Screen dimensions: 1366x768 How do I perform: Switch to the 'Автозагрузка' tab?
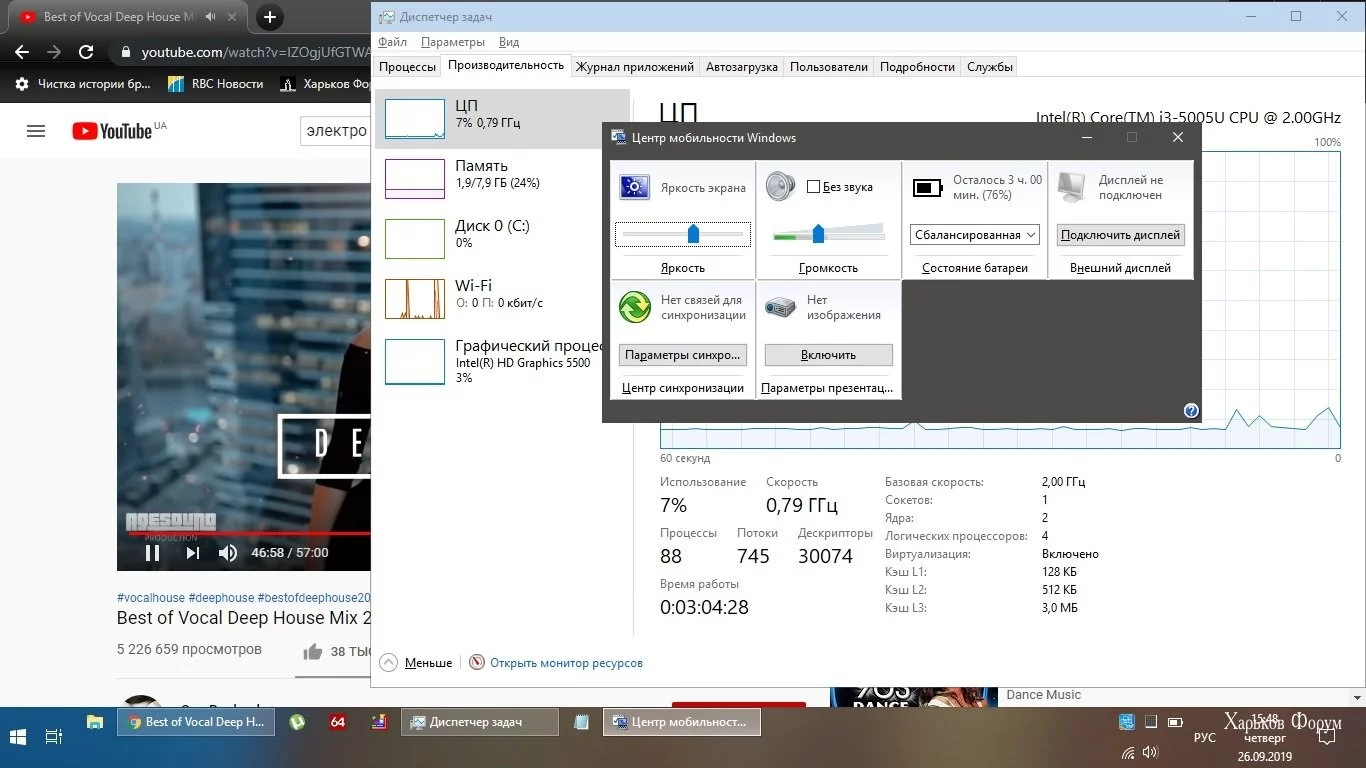click(x=741, y=67)
